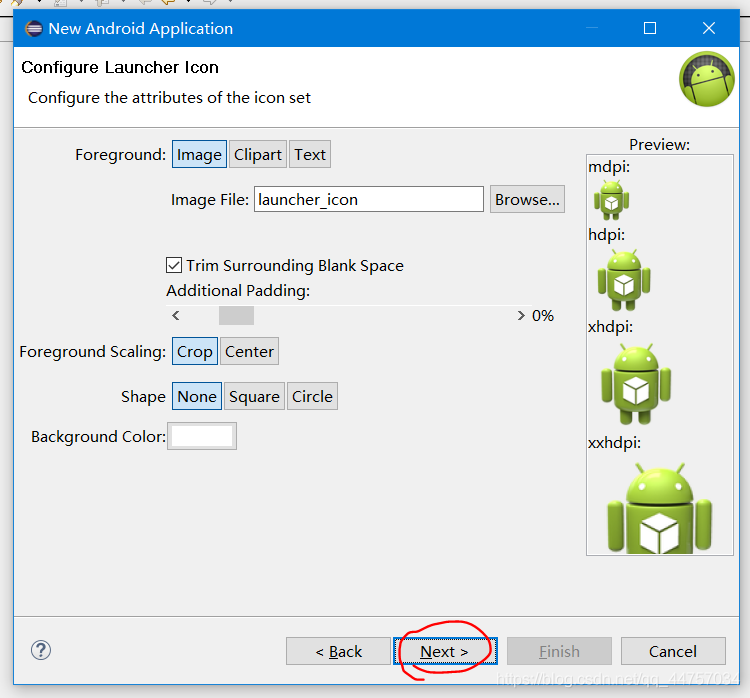
Task: Click the 'Configure Launcher Icon' heading
Action: [x=120, y=67]
